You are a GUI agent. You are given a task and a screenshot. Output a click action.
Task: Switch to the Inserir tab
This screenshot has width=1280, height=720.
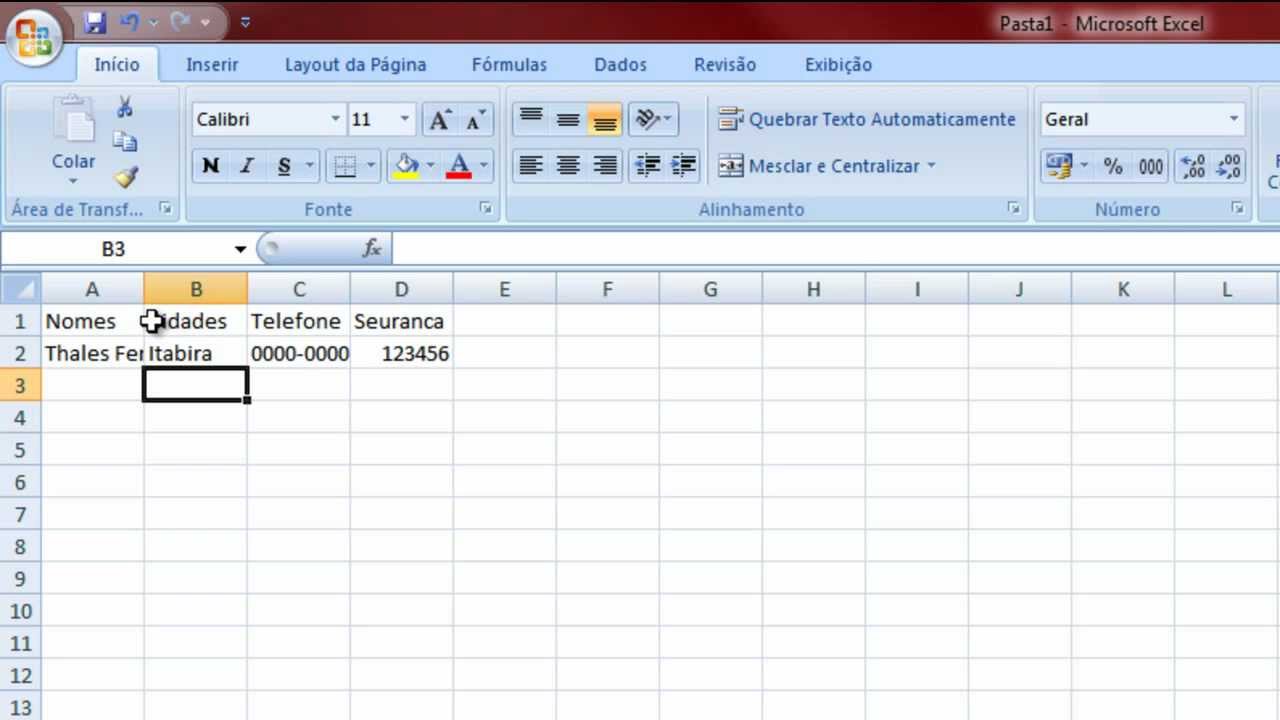pos(212,64)
